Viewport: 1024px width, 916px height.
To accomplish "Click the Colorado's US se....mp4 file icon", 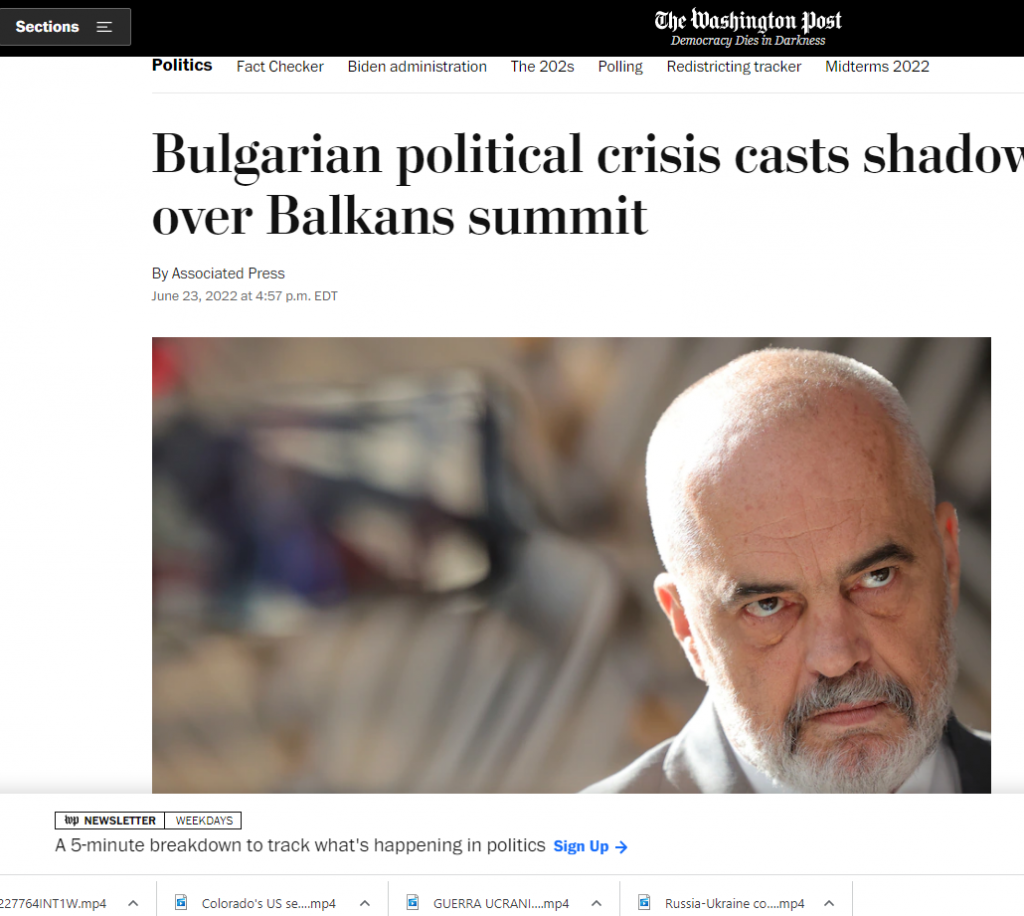I will pyautogui.click(x=181, y=902).
